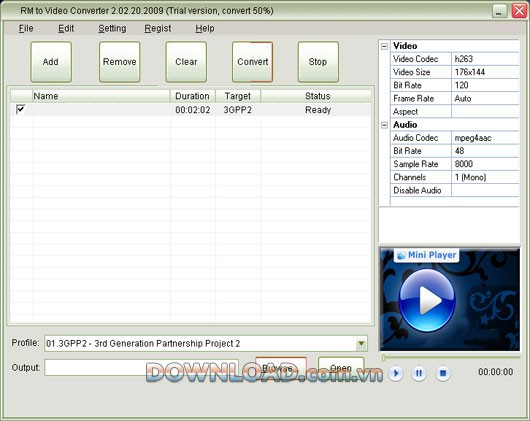Click the empty Aspect value cell
The image size is (530, 421).
(x=485, y=112)
